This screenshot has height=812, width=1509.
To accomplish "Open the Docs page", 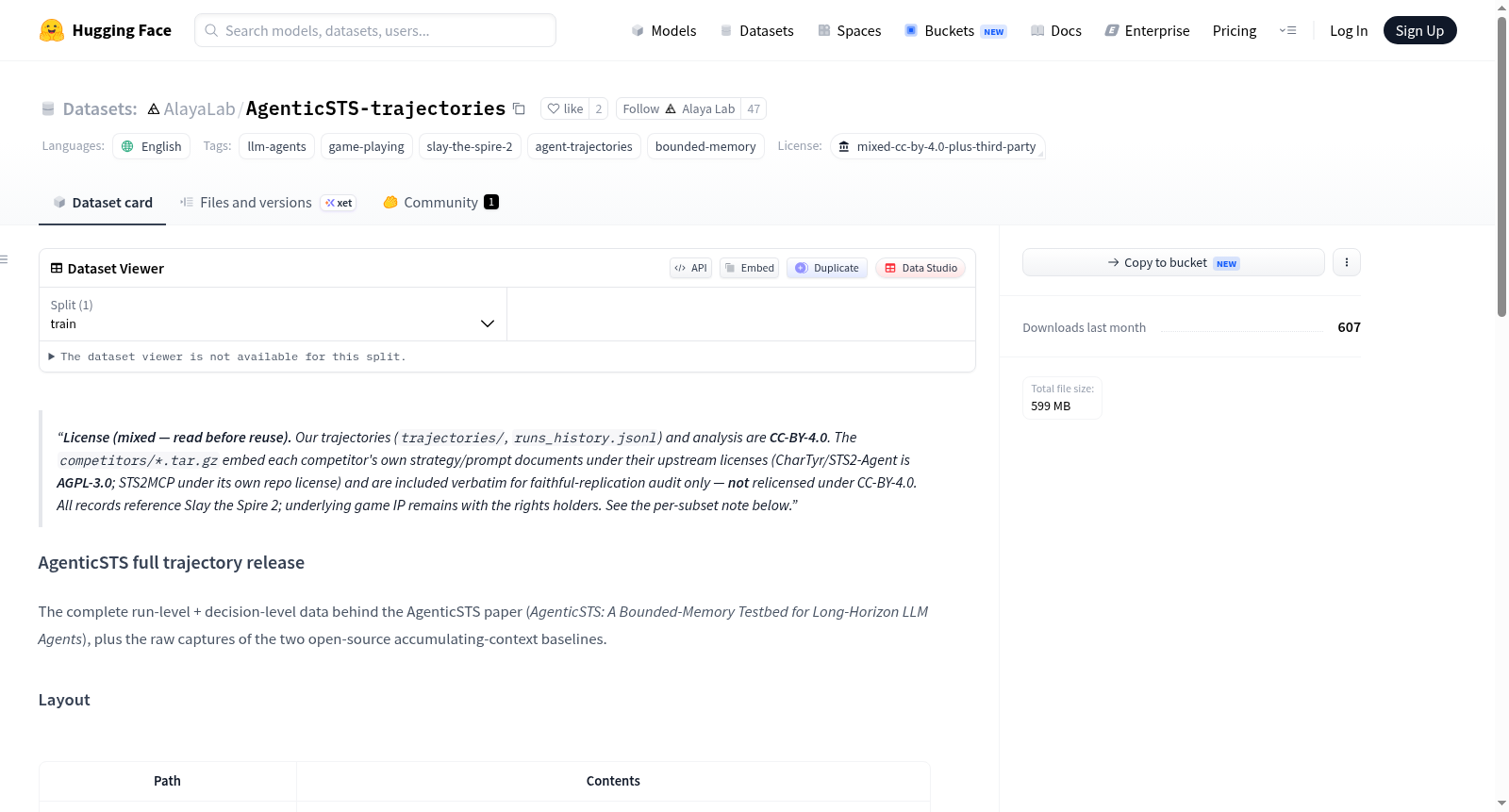I will (x=1056, y=30).
